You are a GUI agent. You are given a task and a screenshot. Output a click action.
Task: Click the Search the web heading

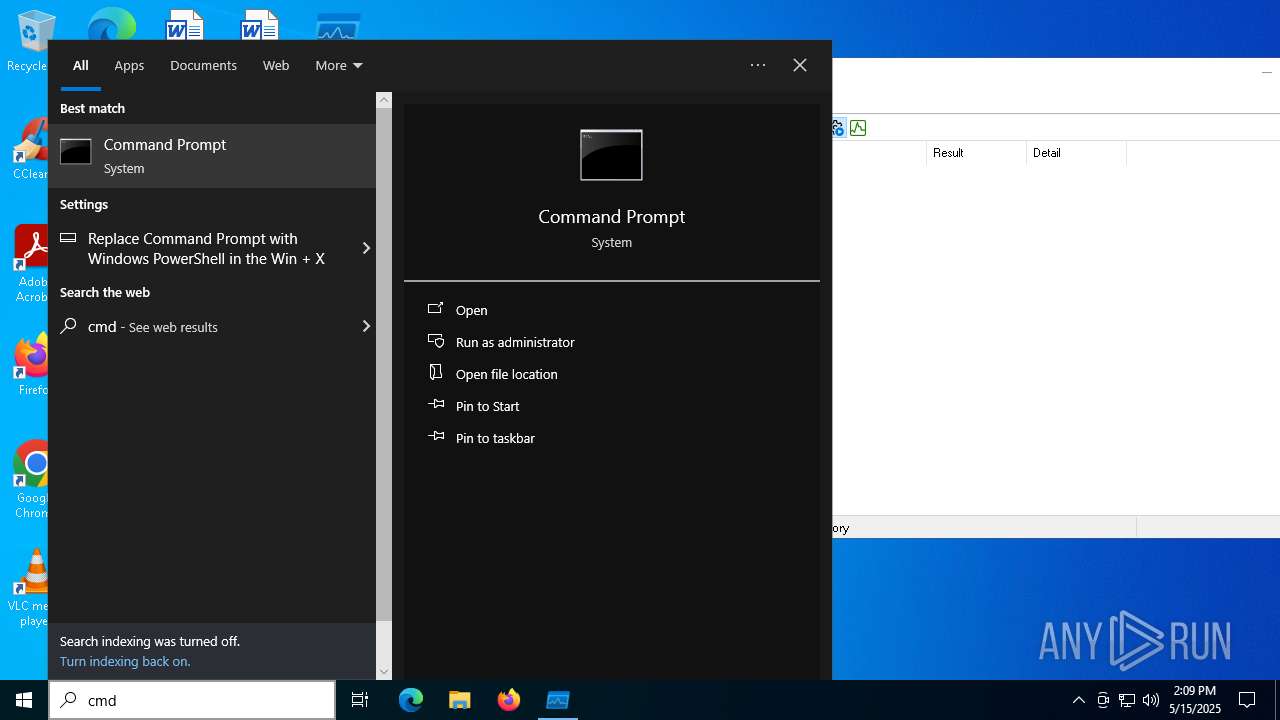pyautogui.click(x=105, y=292)
